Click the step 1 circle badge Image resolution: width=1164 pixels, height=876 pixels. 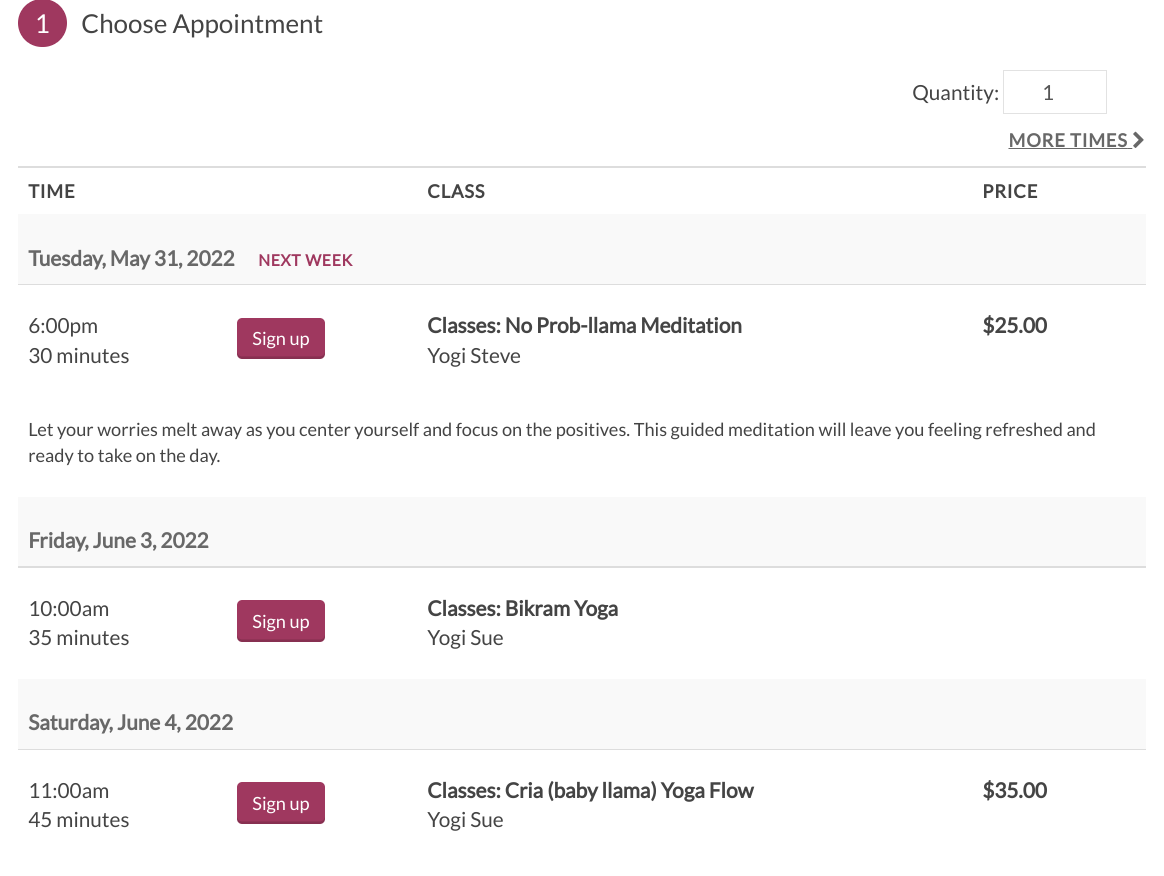(x=42, y=23)
